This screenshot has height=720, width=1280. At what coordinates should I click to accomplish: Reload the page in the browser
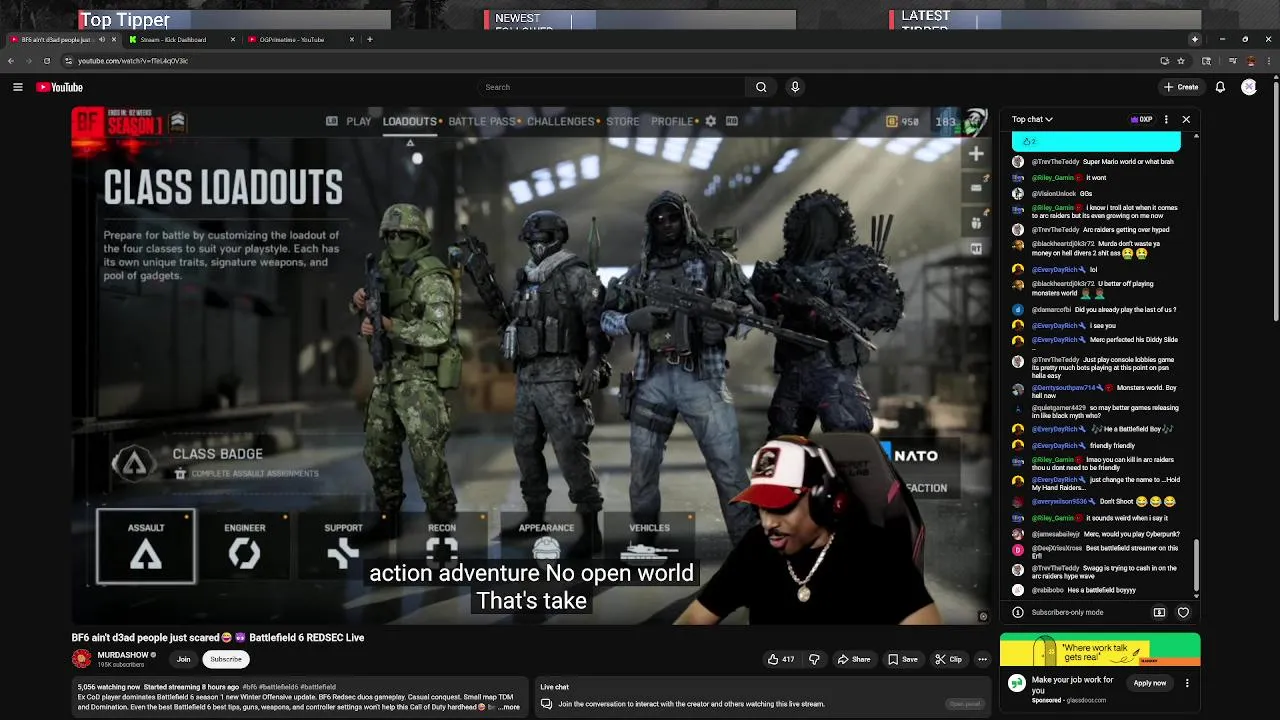point(46,61)
